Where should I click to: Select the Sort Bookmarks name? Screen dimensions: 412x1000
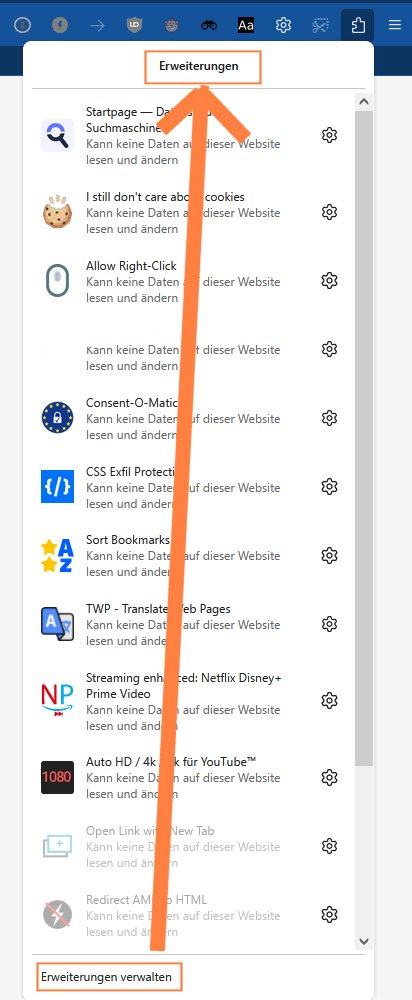pyautogui.click(x=128, y=541)
